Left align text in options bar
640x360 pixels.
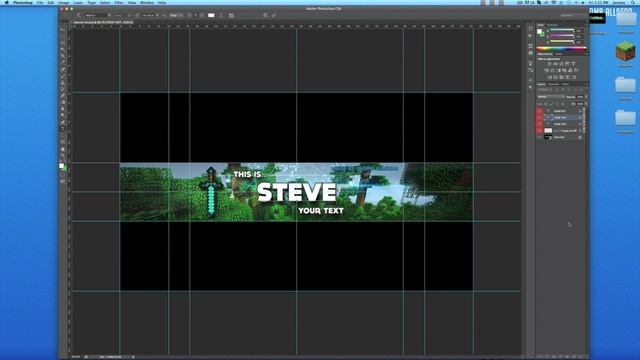click(x=189, y=15)
